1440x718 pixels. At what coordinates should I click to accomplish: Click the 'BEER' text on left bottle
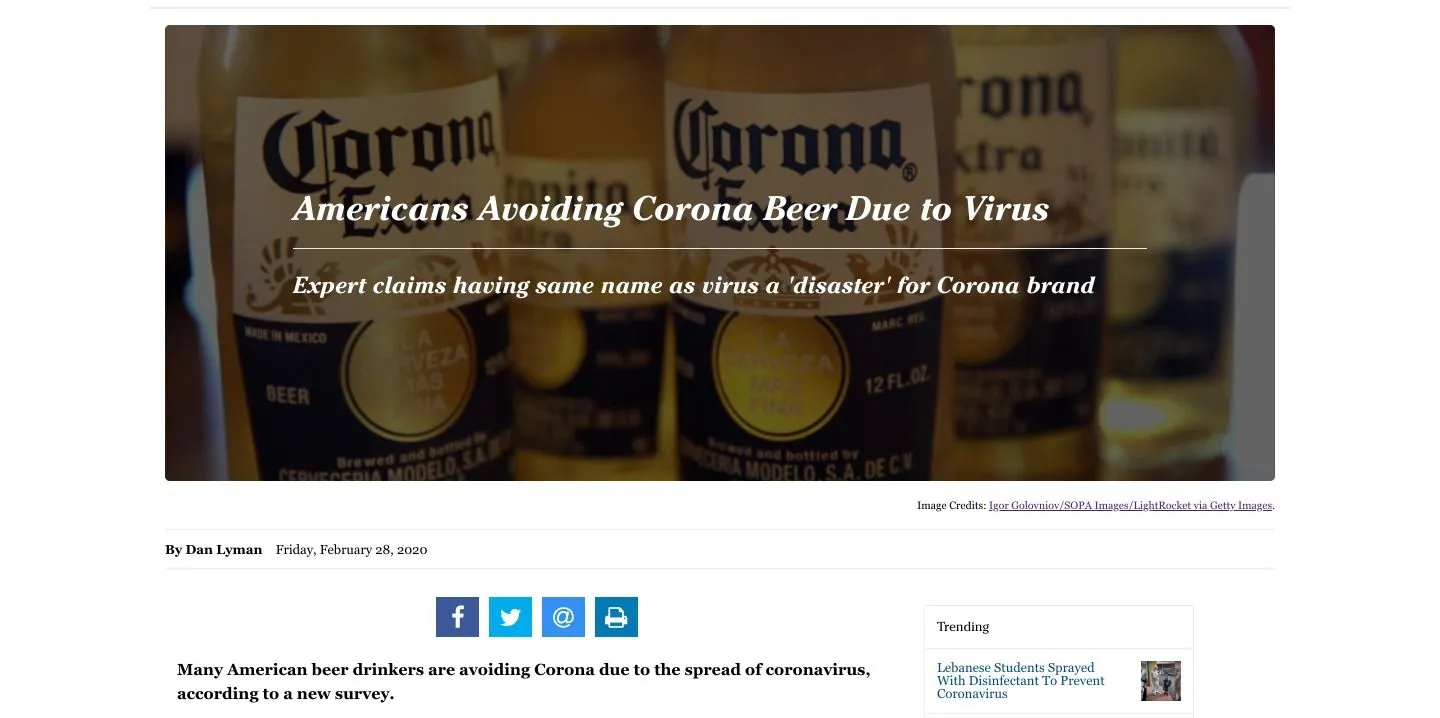[x=287, y=396]
